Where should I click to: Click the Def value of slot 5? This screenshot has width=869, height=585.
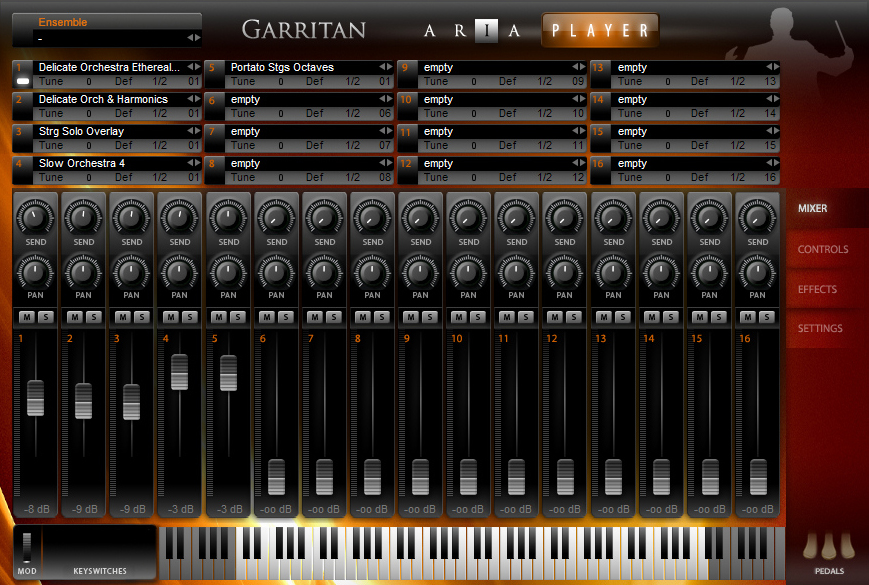point(315,81)
